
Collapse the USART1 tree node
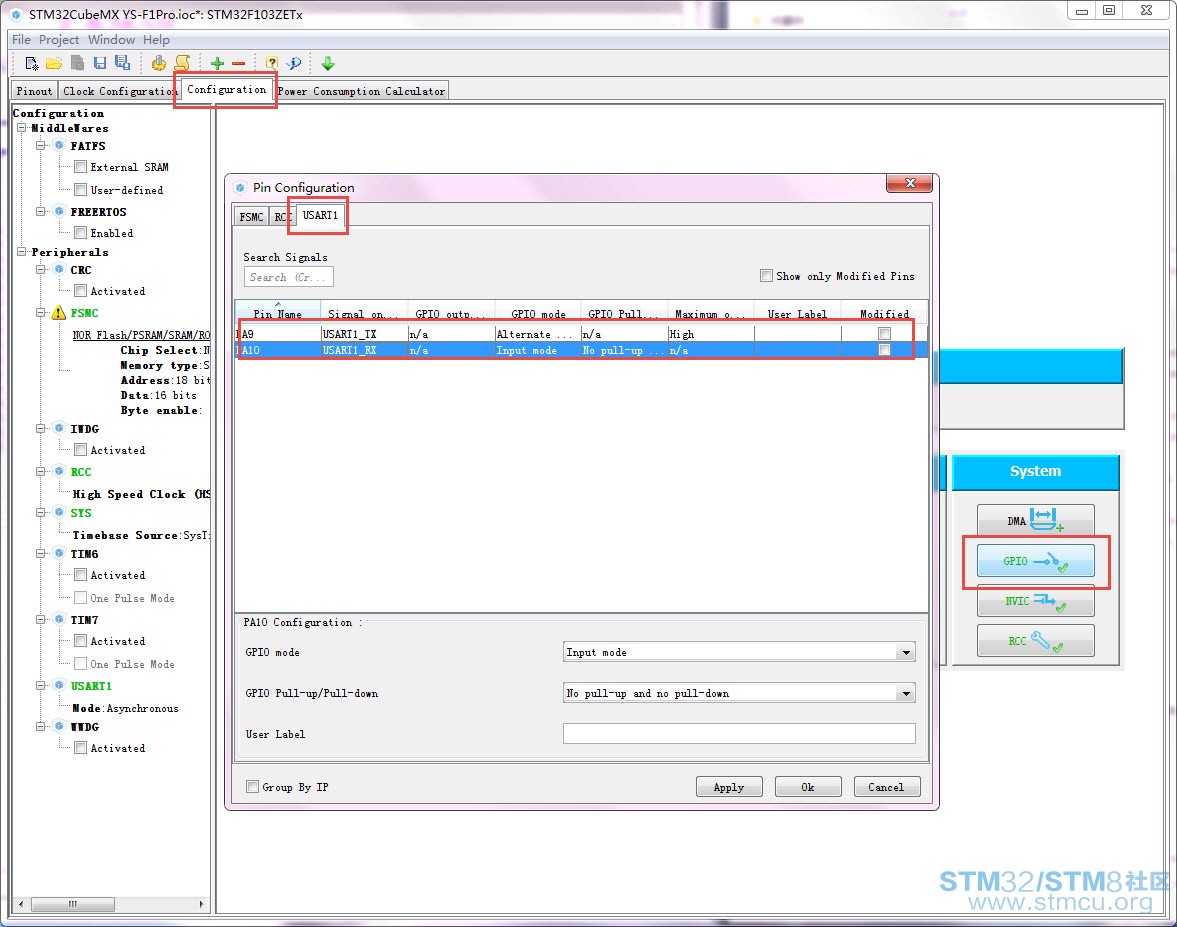(x=41, y=686)
